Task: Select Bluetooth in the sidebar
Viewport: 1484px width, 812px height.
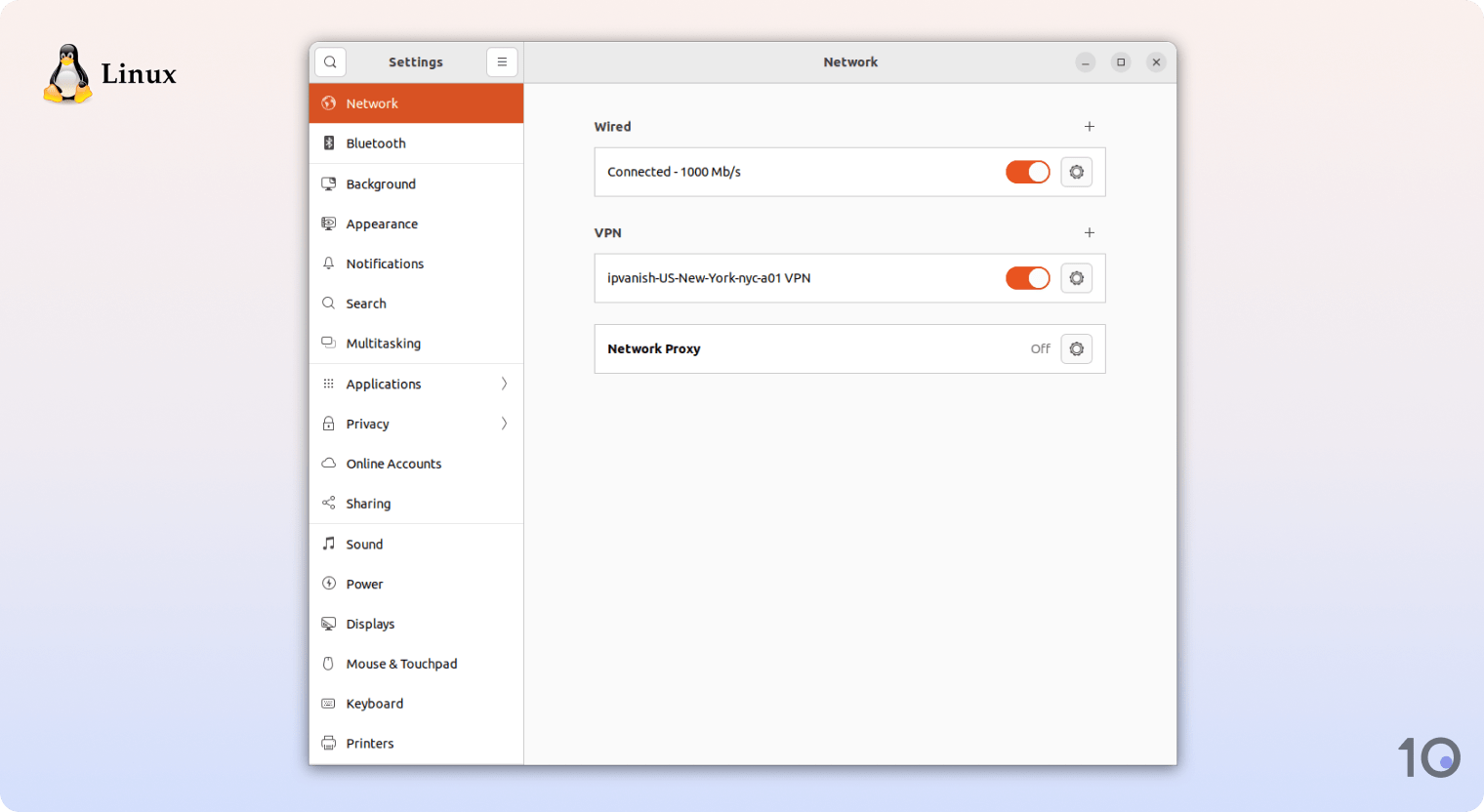Action: (417, 143)
